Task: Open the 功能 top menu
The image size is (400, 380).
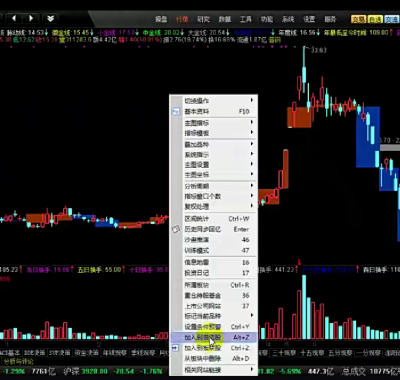Action: (x=267, y=19)
